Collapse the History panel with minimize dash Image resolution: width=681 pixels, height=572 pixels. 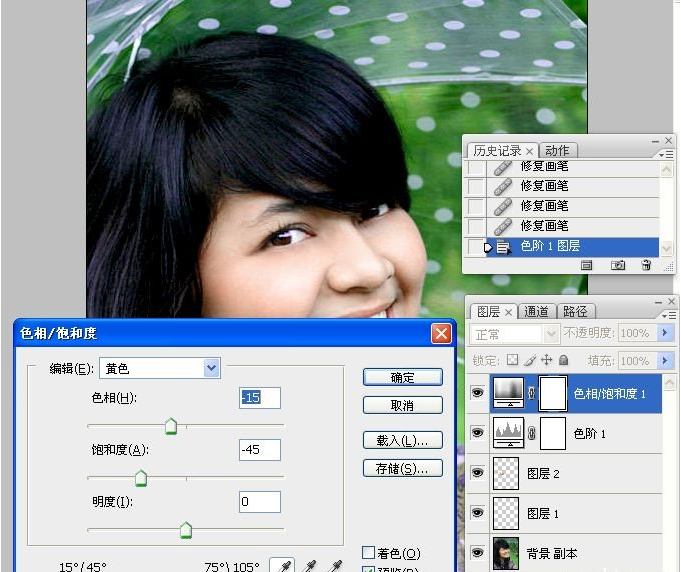655,141
